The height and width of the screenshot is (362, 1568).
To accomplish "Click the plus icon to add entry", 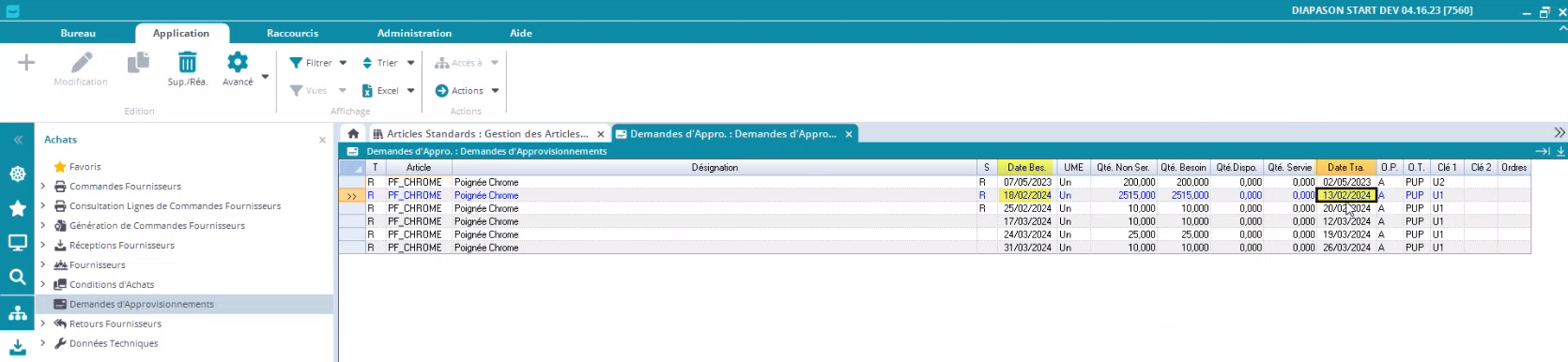I will pos(26,63).
